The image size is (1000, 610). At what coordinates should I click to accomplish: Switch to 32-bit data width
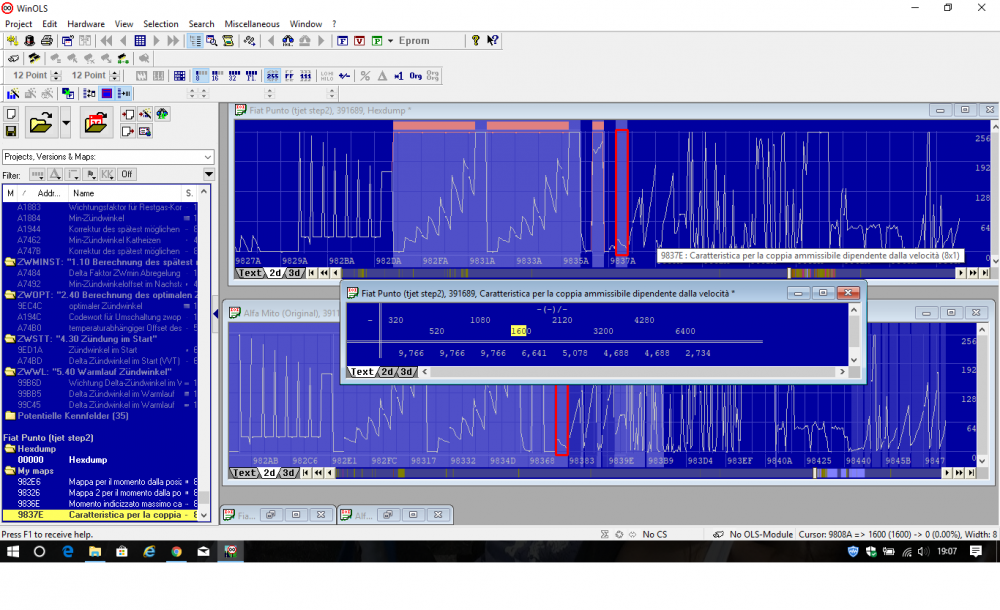[x=234, y=76]
